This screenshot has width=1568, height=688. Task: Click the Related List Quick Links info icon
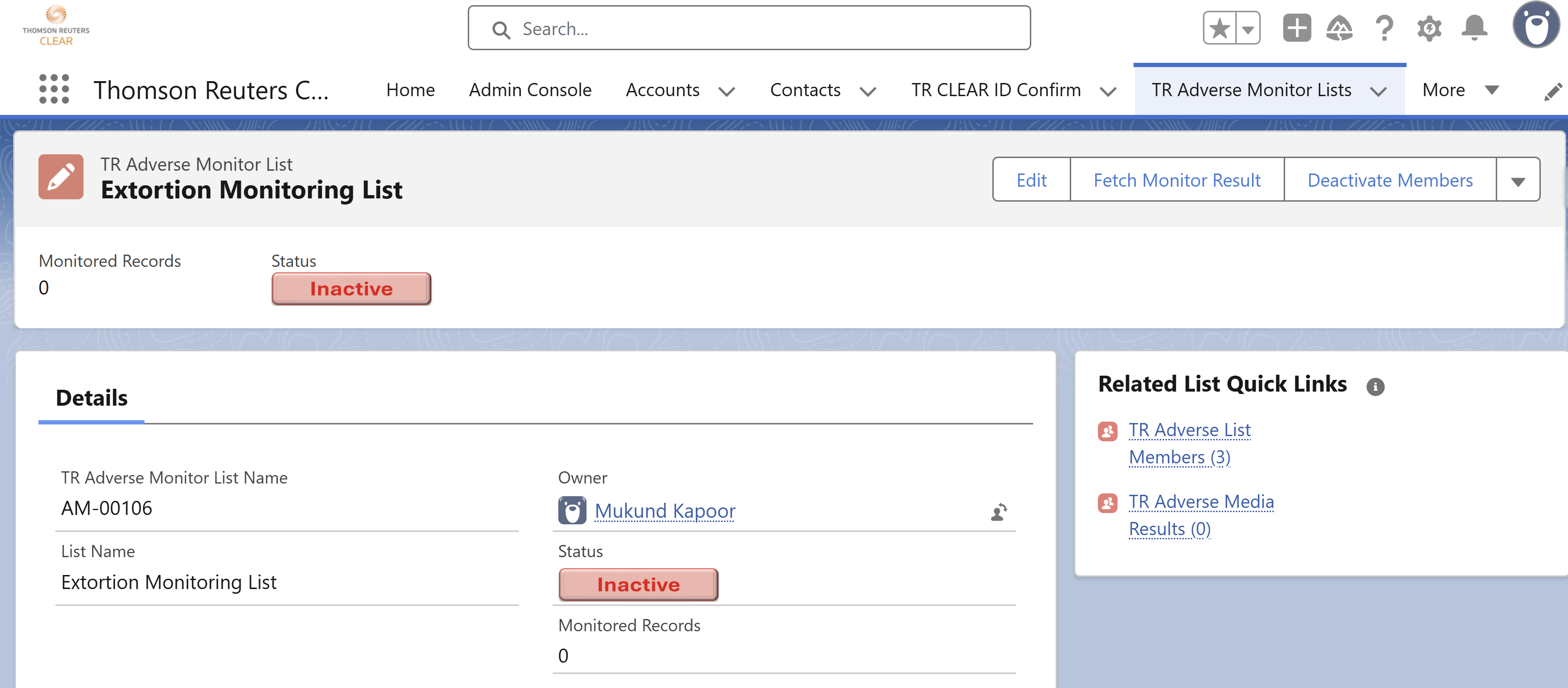[x=1375, y=386]
